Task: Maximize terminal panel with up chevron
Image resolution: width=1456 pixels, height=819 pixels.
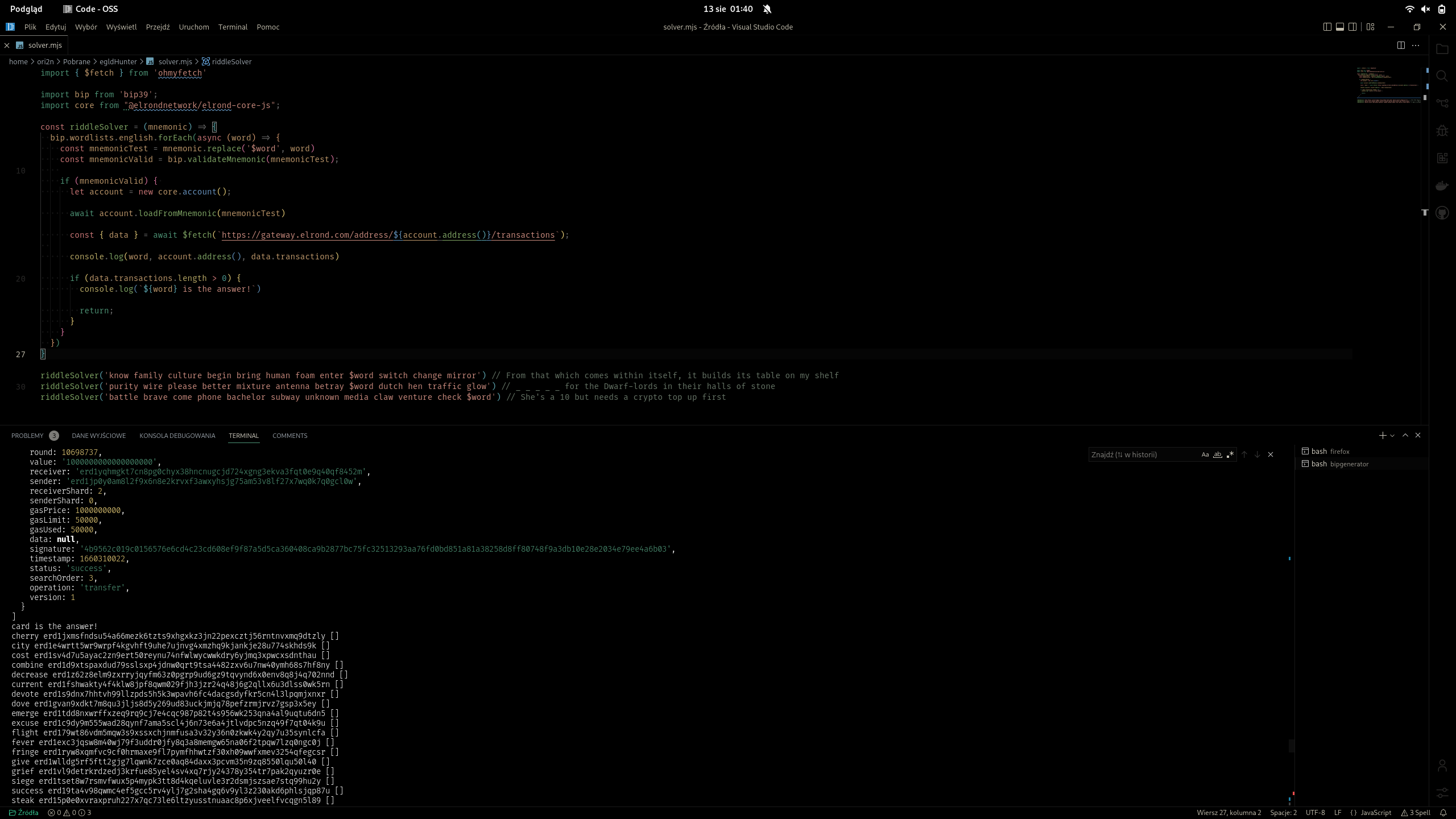Action: pyautogui.click(x=1405, y=435)
